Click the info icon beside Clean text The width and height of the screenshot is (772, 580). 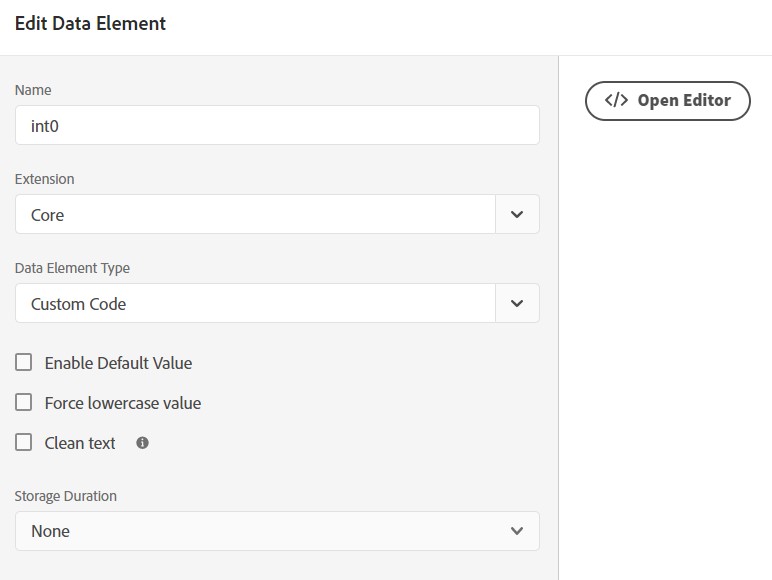[142, 443]
